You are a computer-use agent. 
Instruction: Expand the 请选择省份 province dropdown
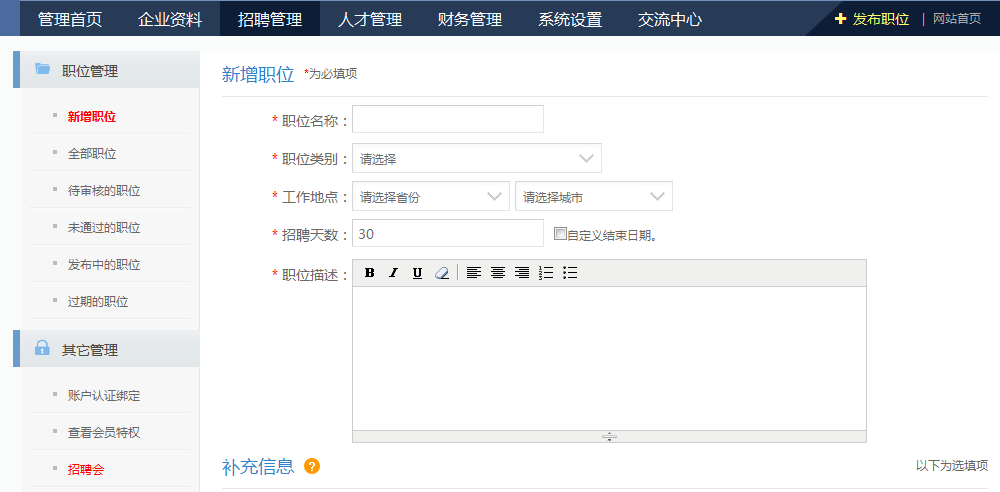coord(431,197)
